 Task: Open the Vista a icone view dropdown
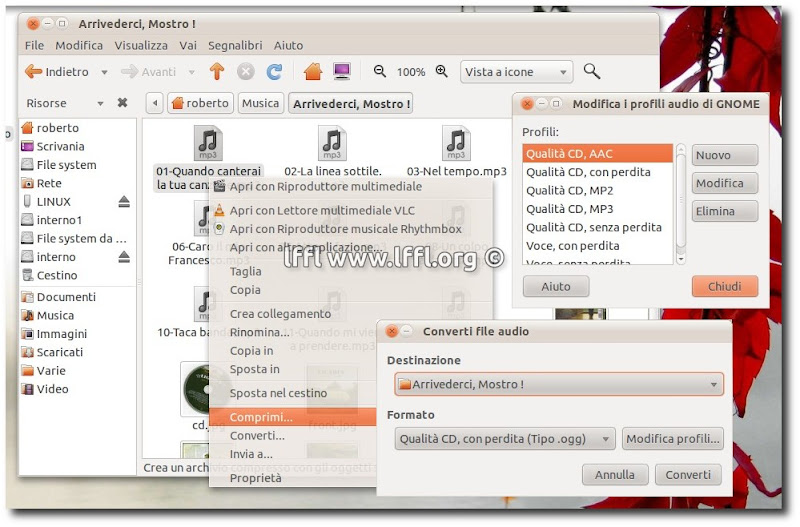[516, 72]
